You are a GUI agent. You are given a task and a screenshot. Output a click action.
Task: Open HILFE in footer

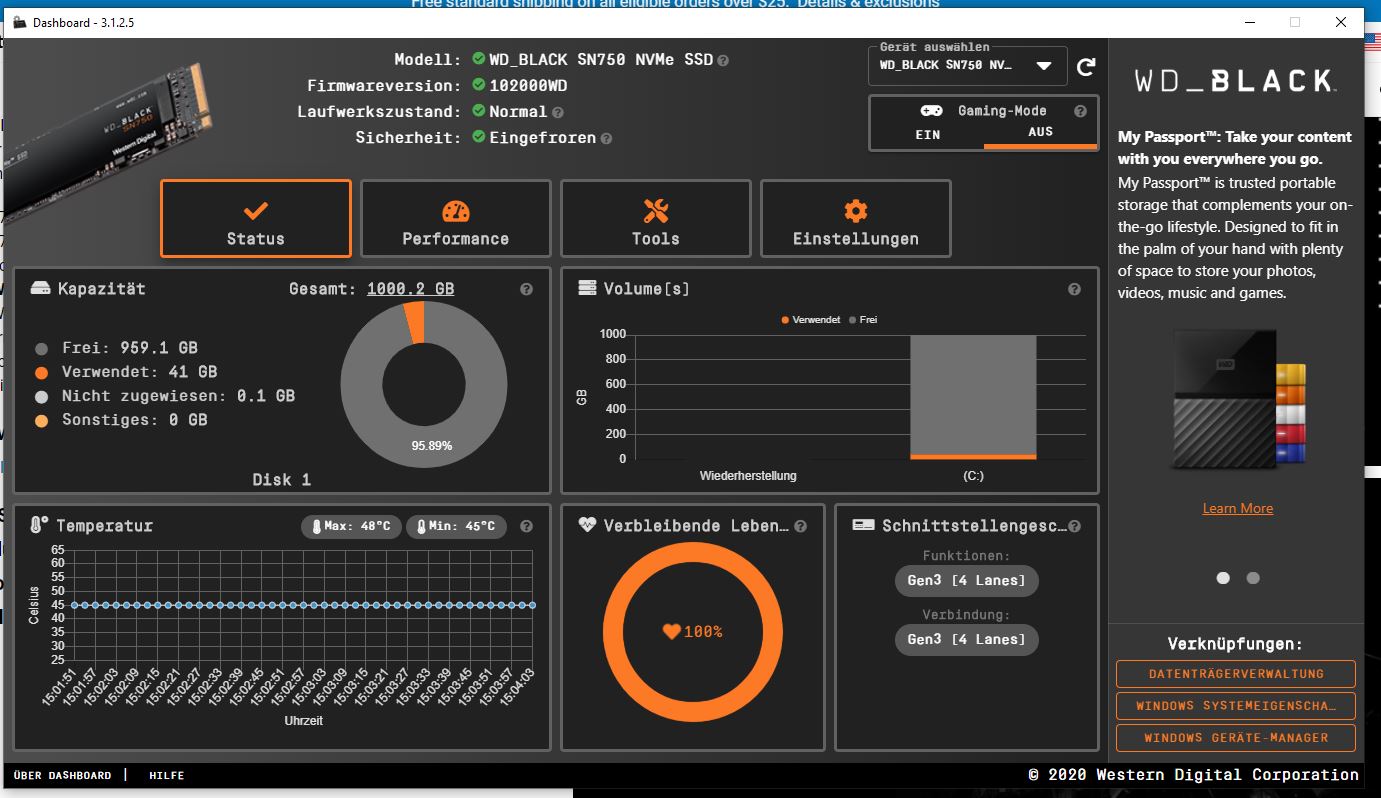point(167,775)
